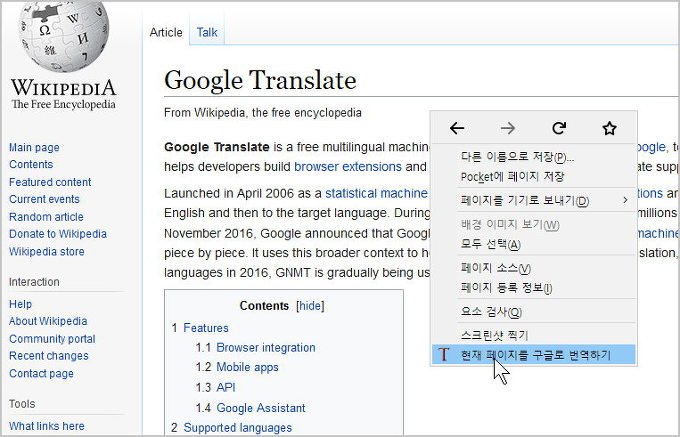Jump to Supported languages section

point(238,428)
